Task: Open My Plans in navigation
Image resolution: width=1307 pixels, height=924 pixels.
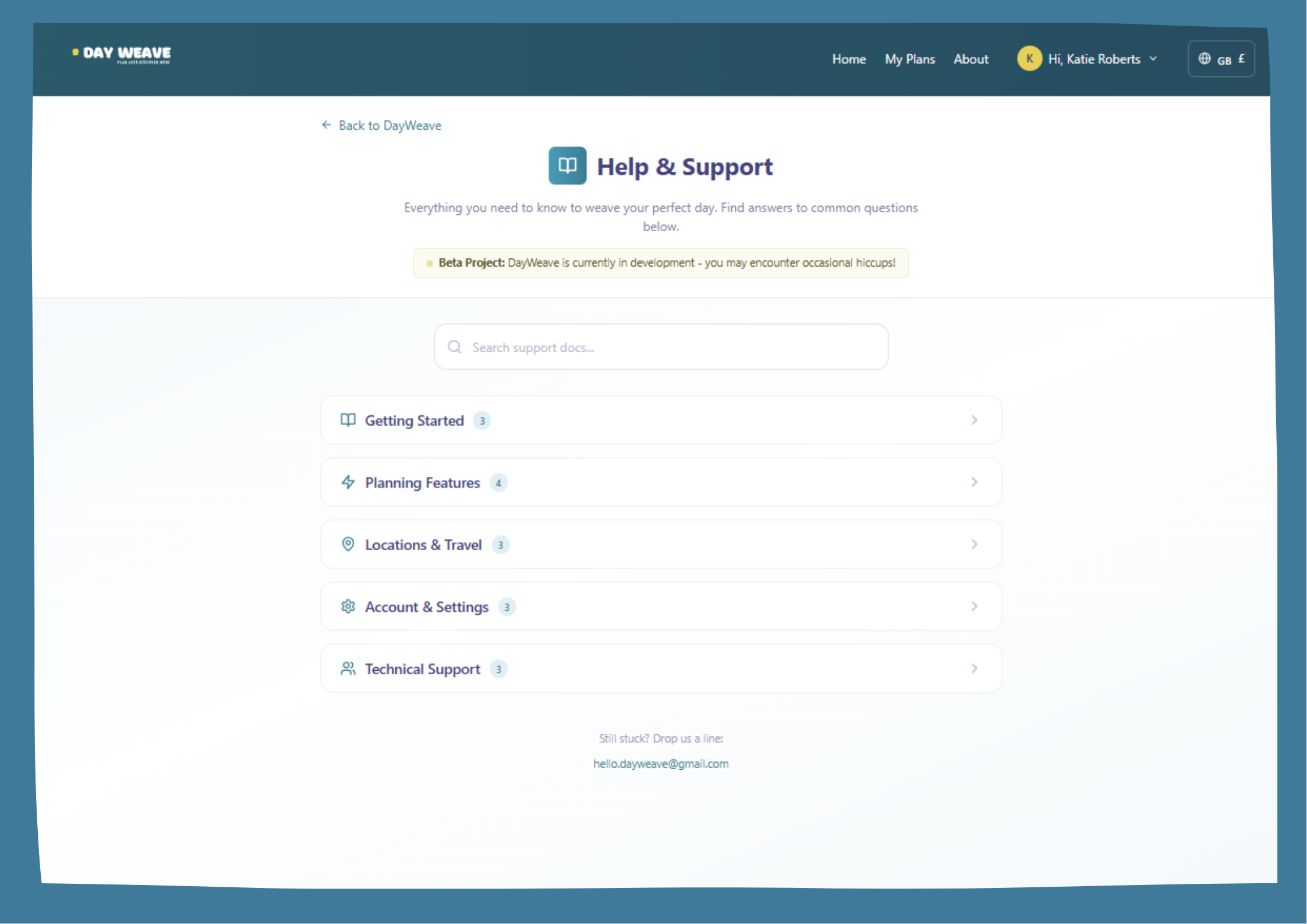Action: point(909,59)
